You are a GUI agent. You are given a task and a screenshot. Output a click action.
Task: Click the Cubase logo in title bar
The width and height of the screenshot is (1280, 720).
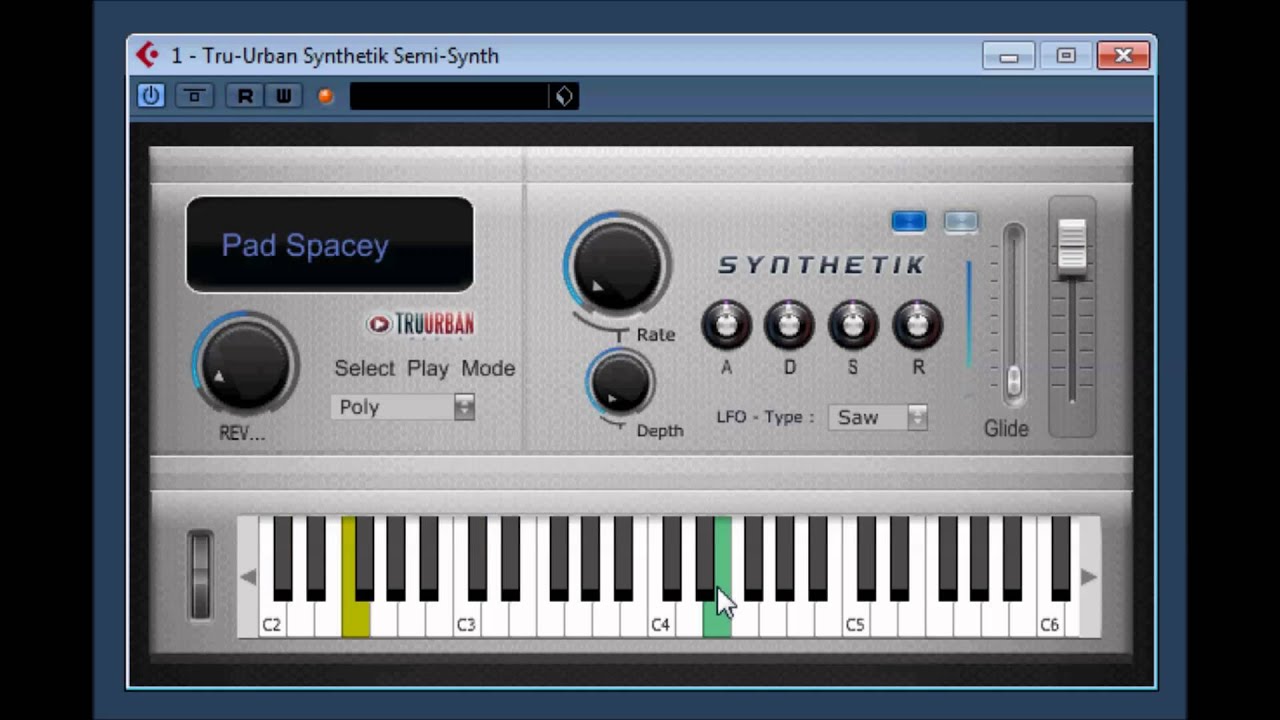point(148,55)
